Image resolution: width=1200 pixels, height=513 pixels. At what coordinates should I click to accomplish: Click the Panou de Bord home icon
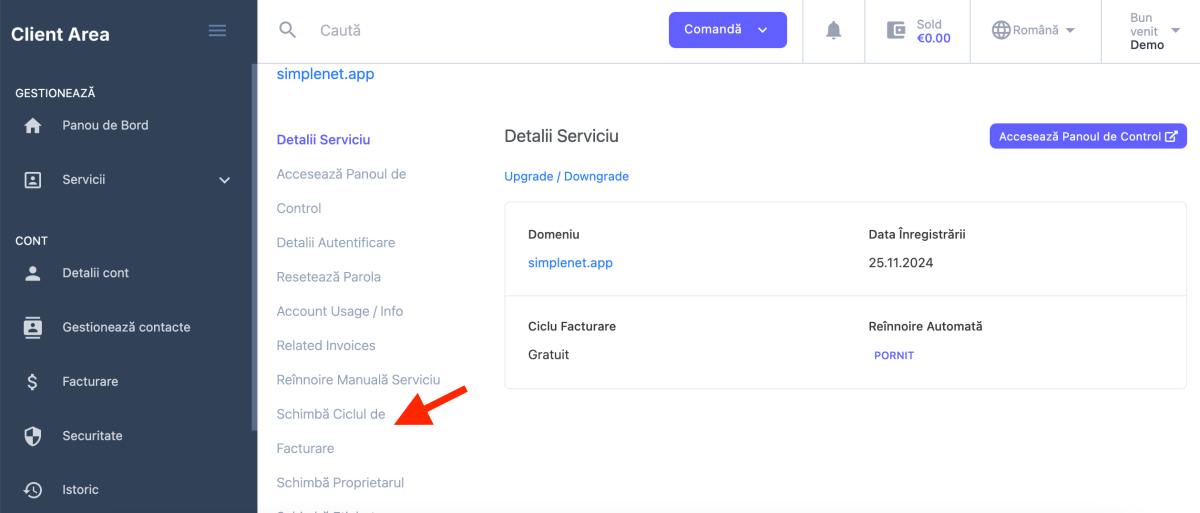(x=33, y=126)
